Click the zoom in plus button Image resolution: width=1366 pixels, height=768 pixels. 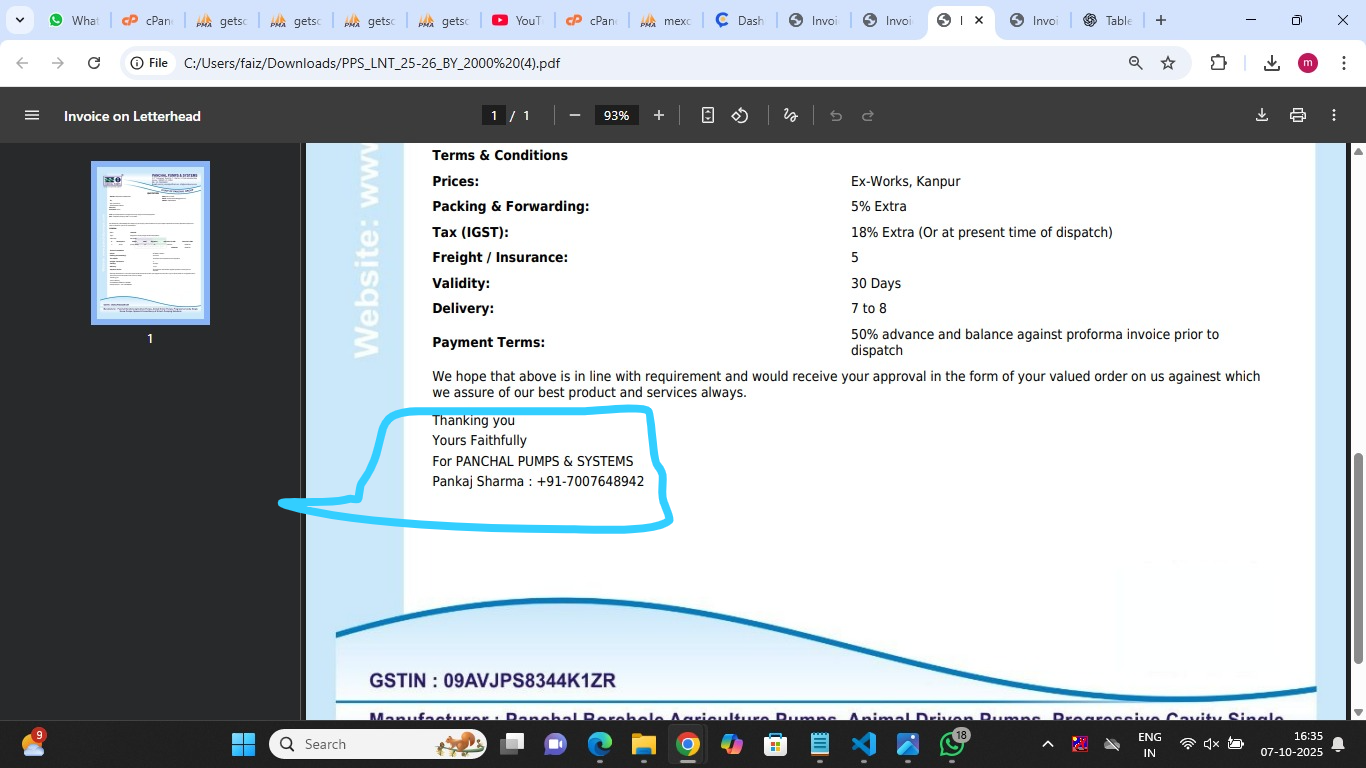click(659, 116)
